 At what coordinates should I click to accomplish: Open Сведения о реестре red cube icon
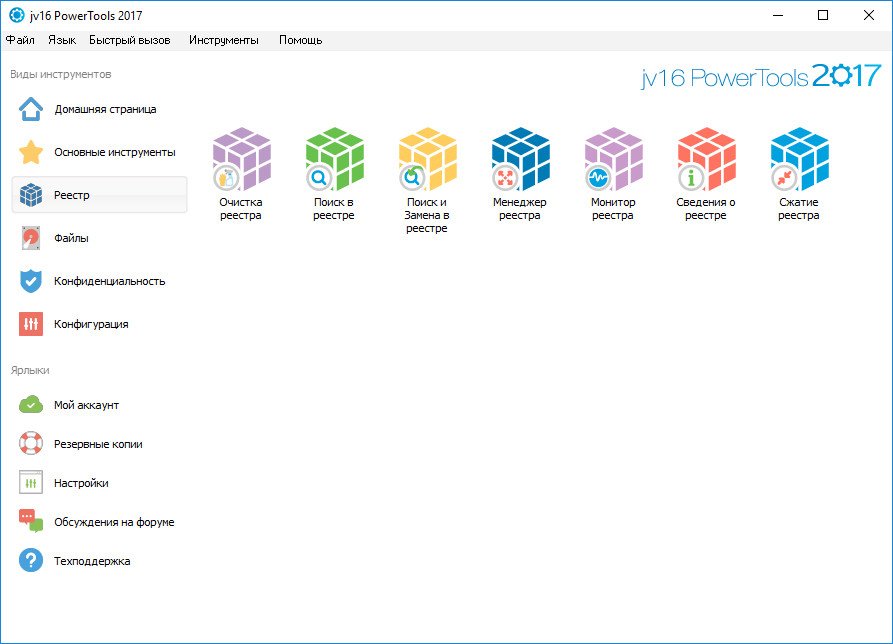[x=706, y=159]
